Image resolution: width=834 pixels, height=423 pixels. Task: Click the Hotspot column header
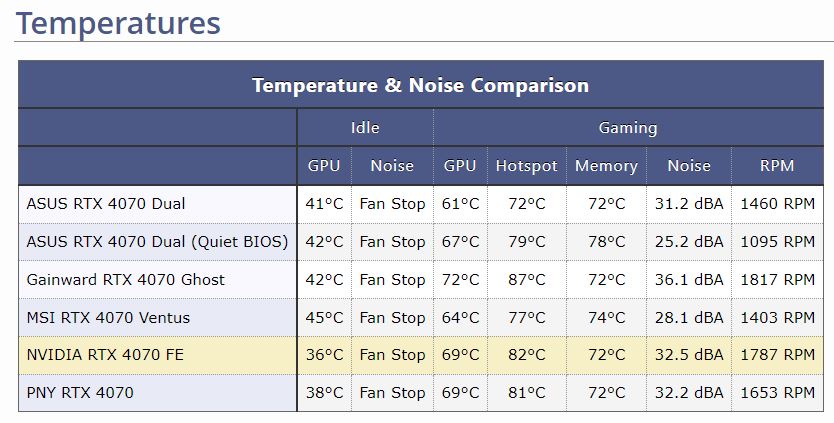tap(527, 166)
